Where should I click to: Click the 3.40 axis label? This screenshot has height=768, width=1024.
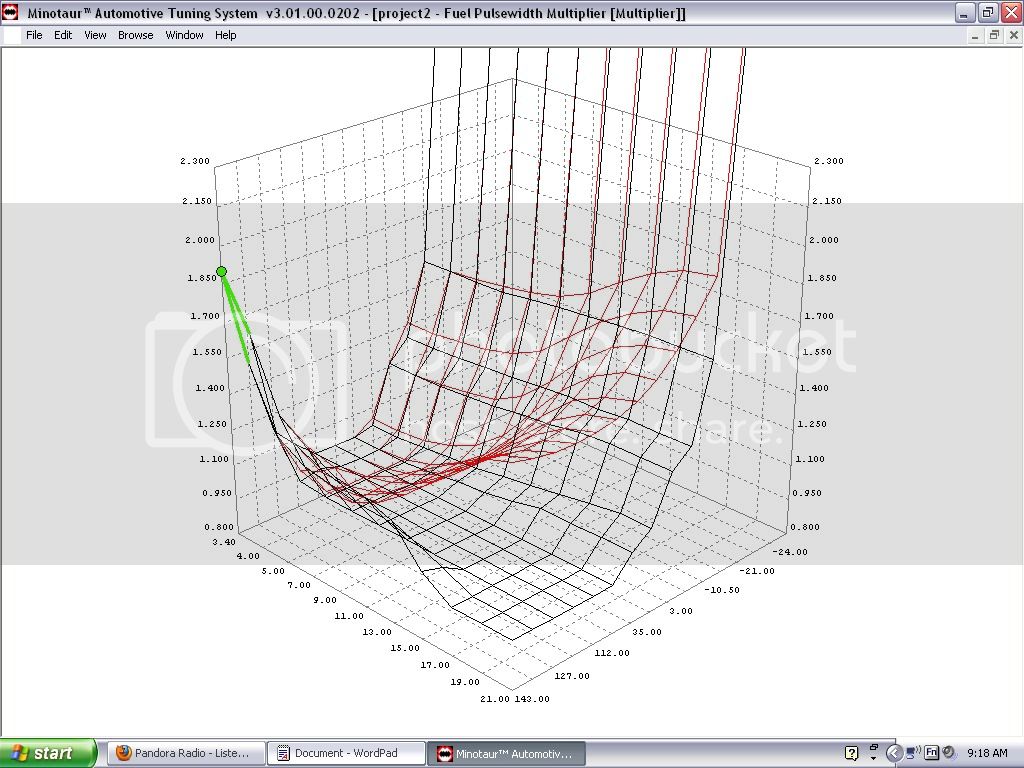pyautogui.click(x=224, y=542)
